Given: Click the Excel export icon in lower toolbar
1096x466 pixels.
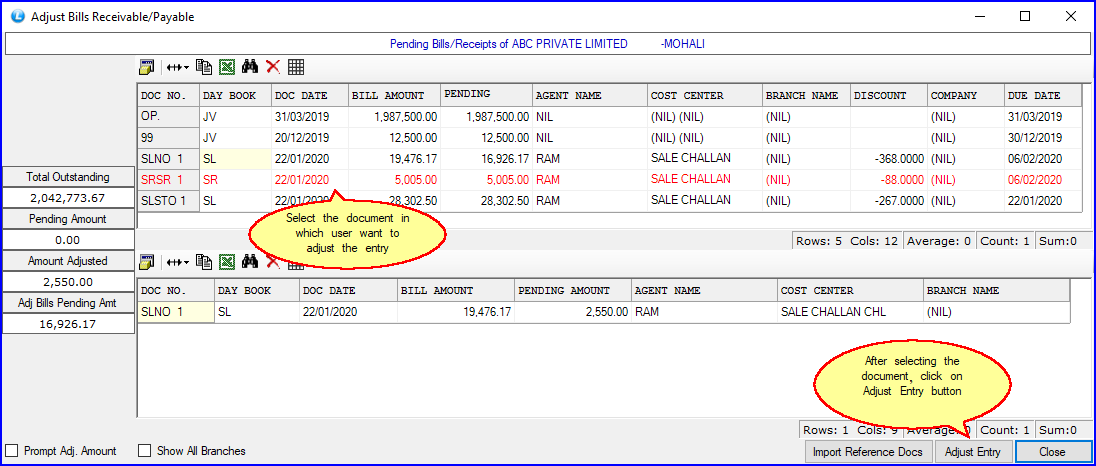Looking at the screenshot, I should [226, 262].
